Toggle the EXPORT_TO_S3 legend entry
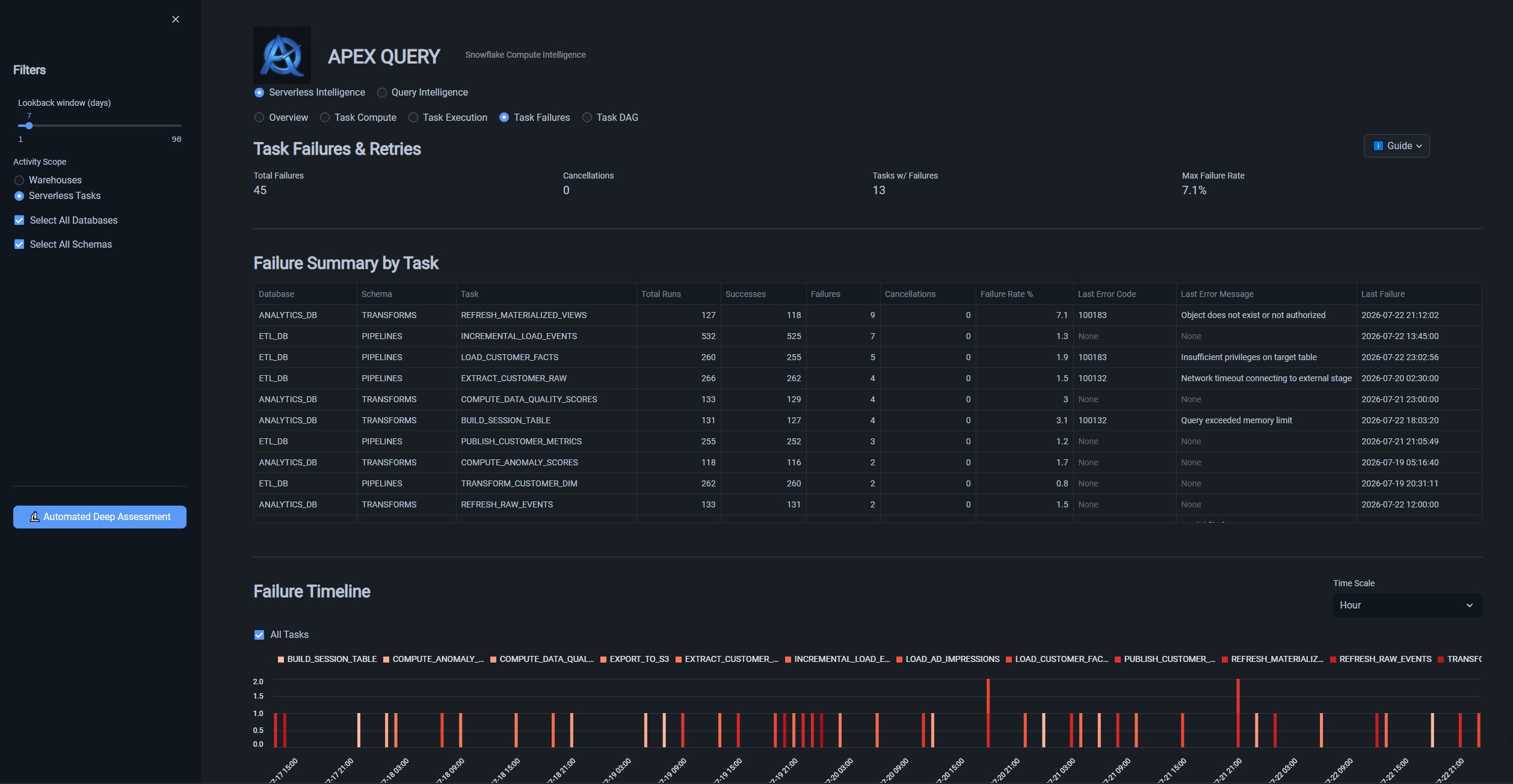Screen dimensions: 1513x784 [x=635, y=660]
